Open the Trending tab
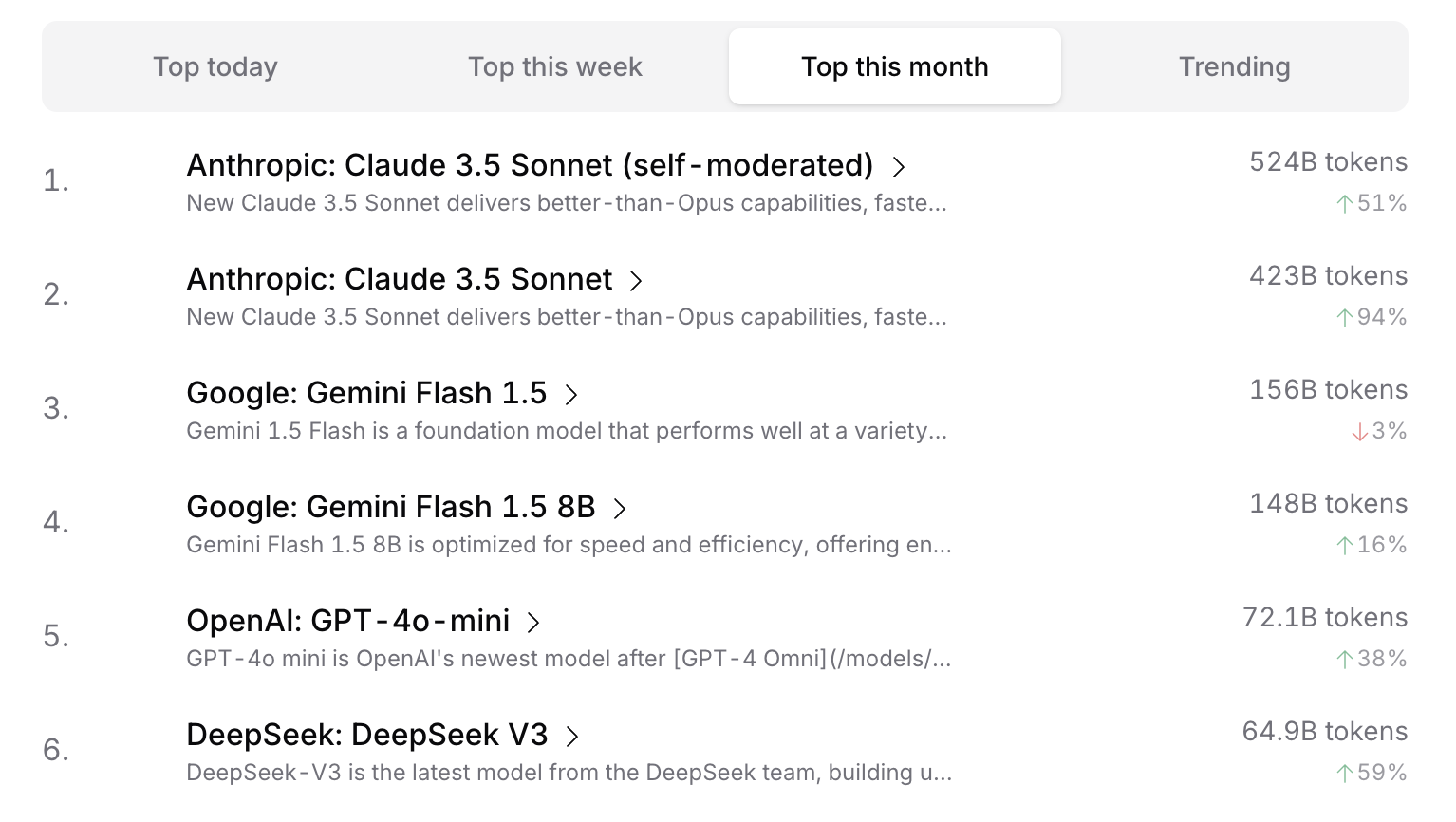1456x822 pixels. (1234, 66)
